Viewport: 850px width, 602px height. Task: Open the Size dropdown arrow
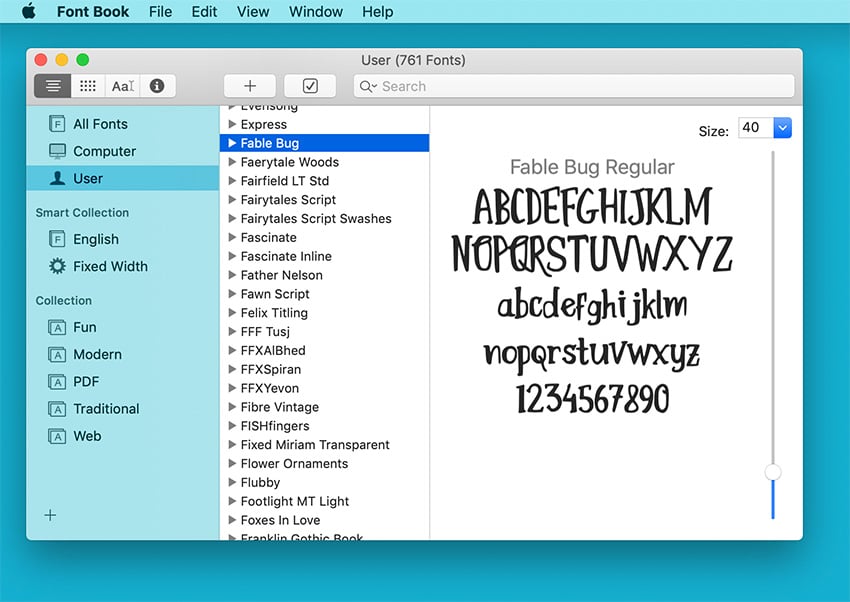782,128
